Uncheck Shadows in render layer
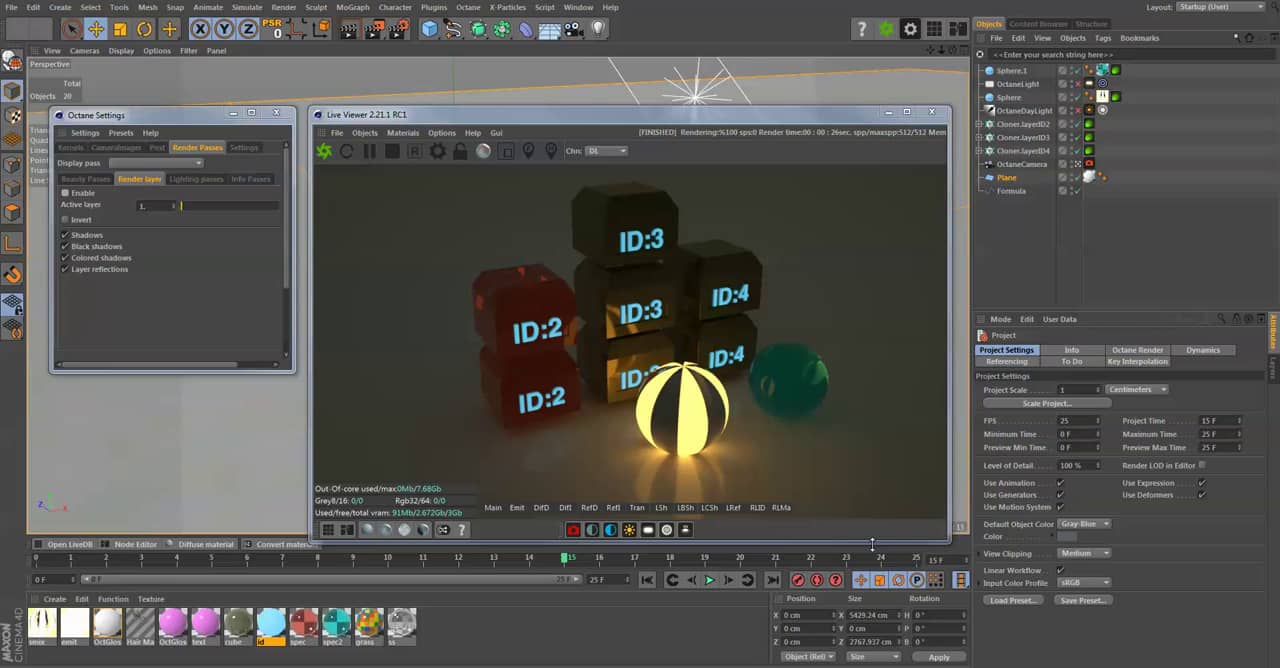The width and height of the screenshot is (1280, 668). pos(65,235)
